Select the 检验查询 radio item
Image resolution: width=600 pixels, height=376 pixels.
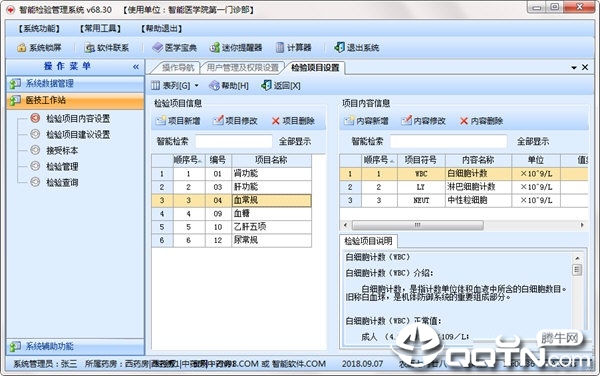point(35,182)
